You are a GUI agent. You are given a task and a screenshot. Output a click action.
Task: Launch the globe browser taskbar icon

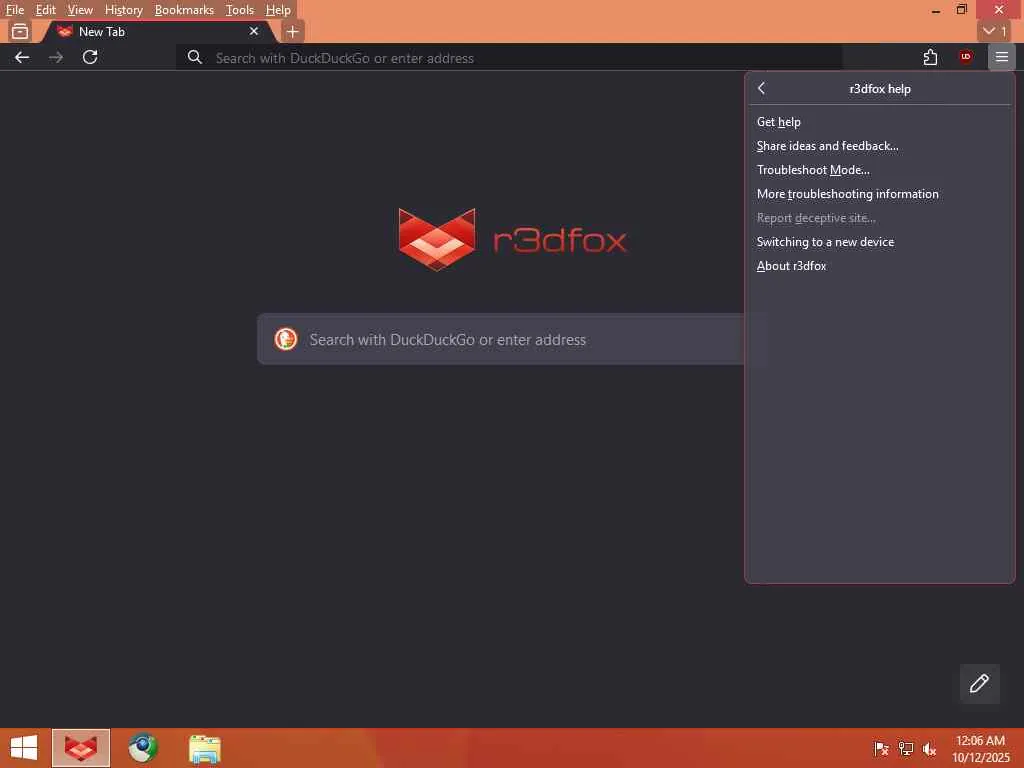coord(142,748)
